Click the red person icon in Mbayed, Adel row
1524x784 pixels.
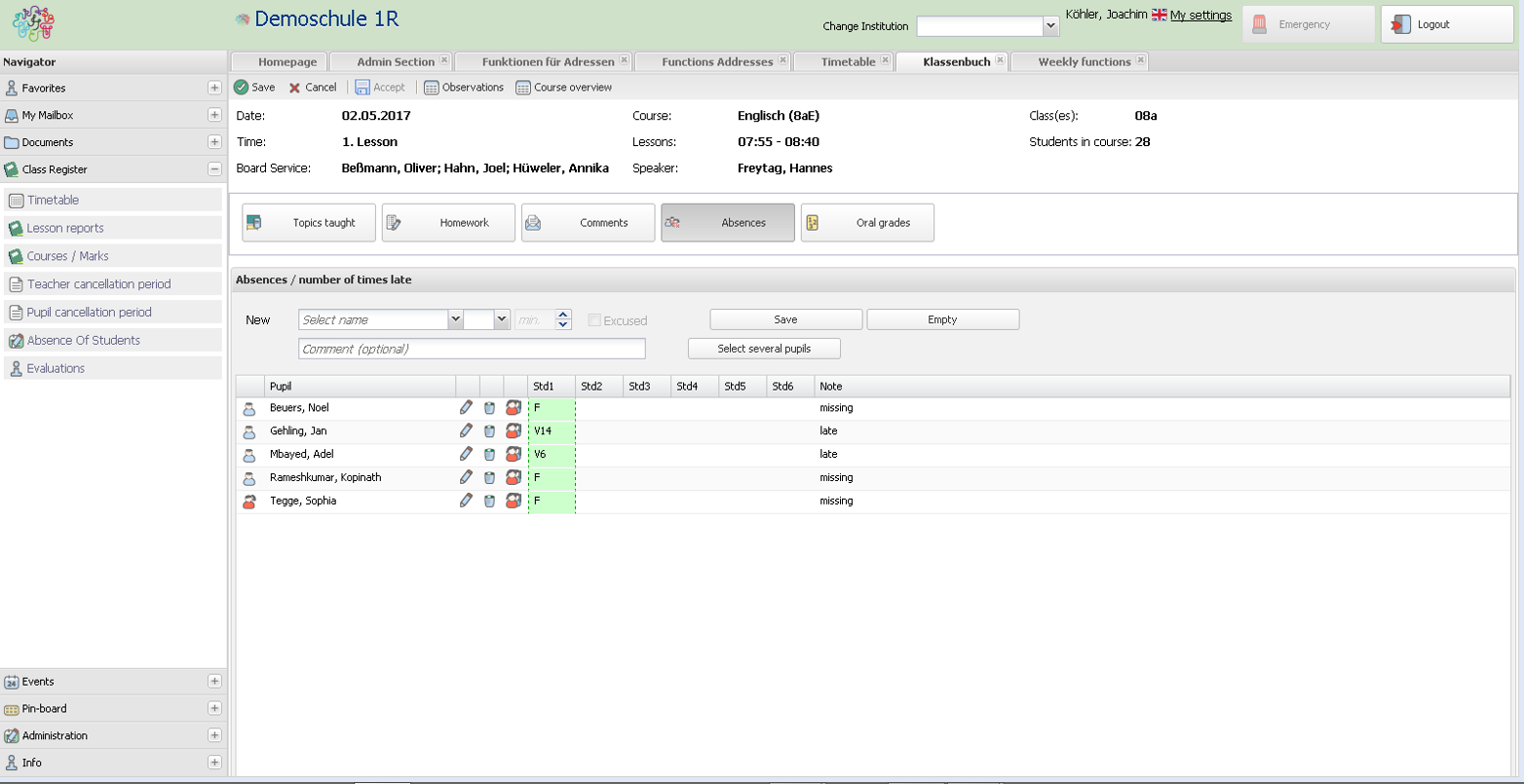tap(514, 454)
